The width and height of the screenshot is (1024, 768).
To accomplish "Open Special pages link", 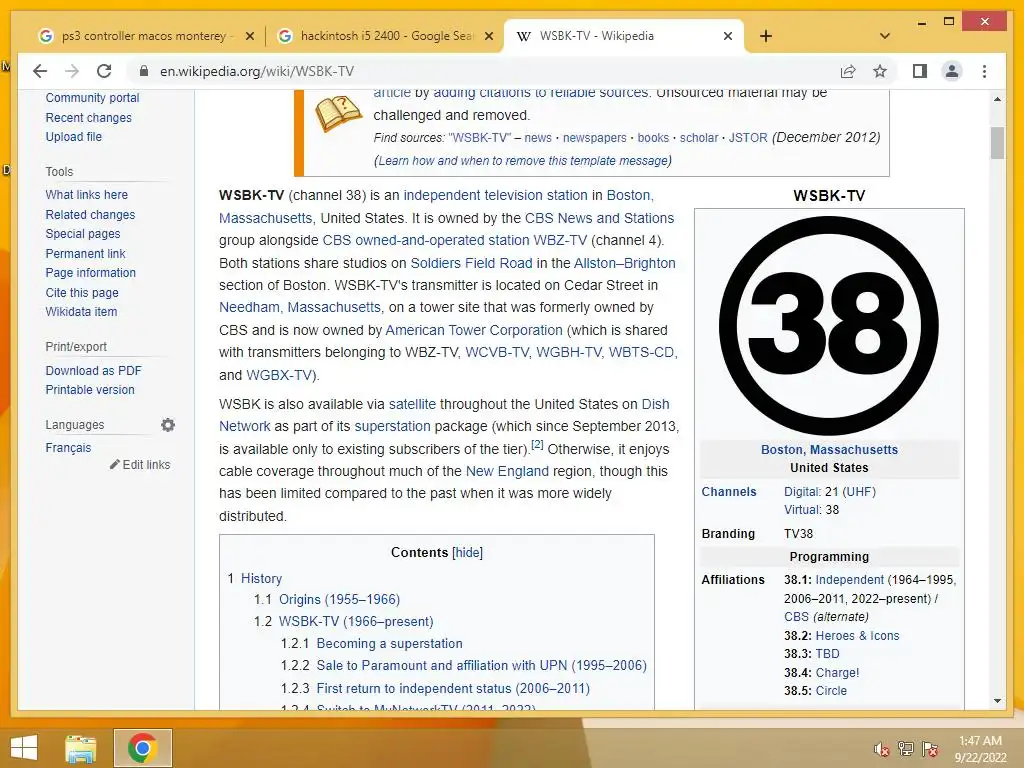I will pos(83,234).
